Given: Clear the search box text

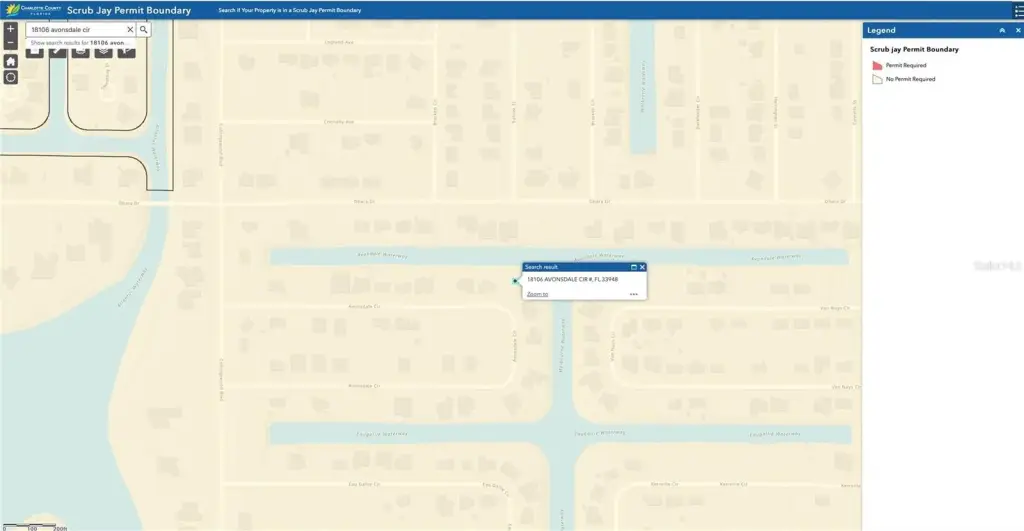Looking at the screenshot, I should (129, 30).
